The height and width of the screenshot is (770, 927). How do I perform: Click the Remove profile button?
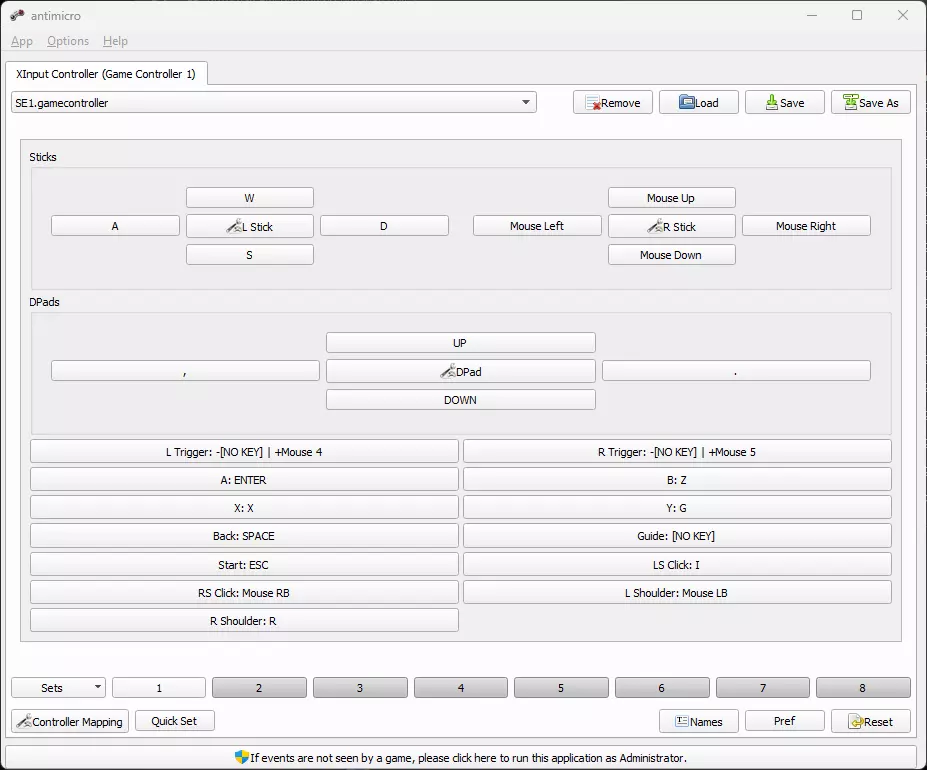pos(612,103)
